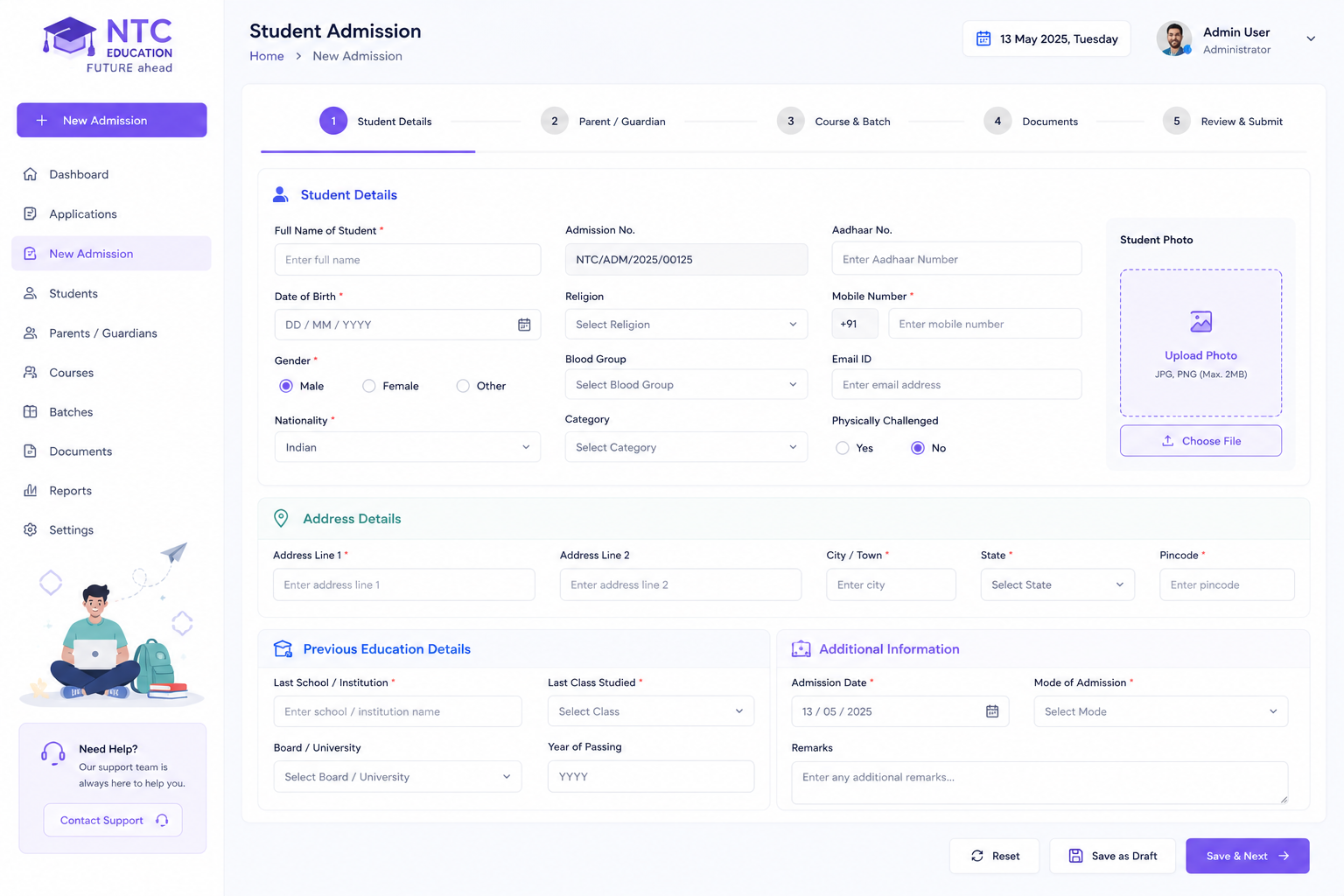1344x896 pixels.
Task: Click the Enter mobile number field
Action: click(984, 324)
